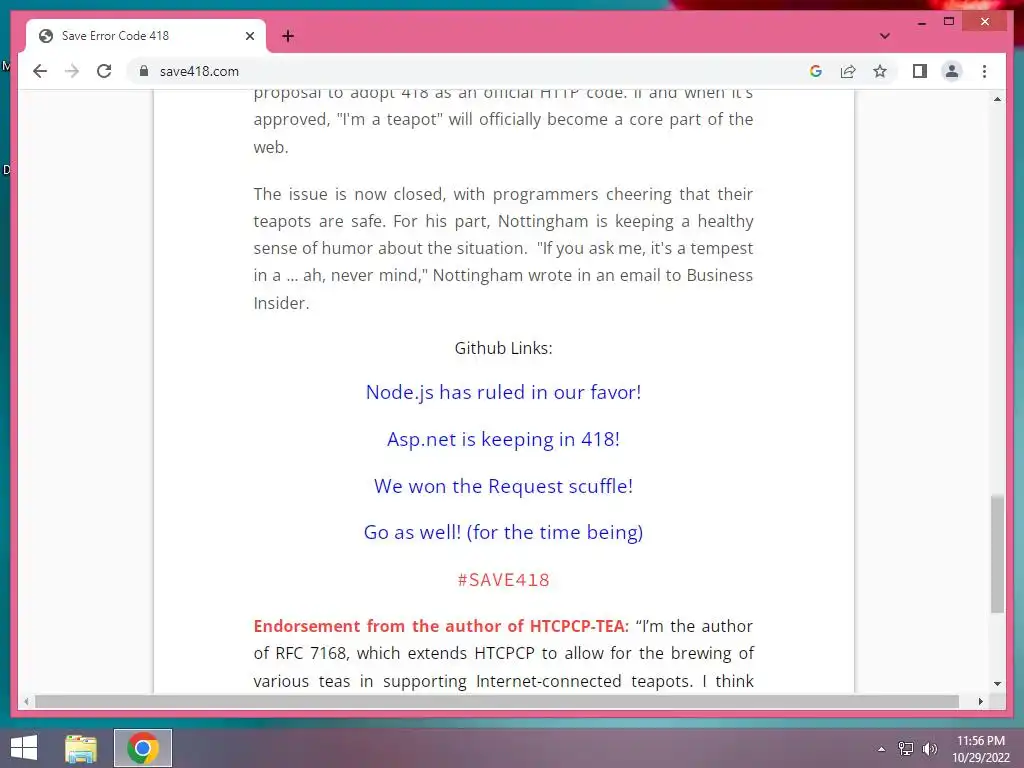Minimize the Chrome window
Screen dimensions: 1024x768
click(x=921, y=22)
